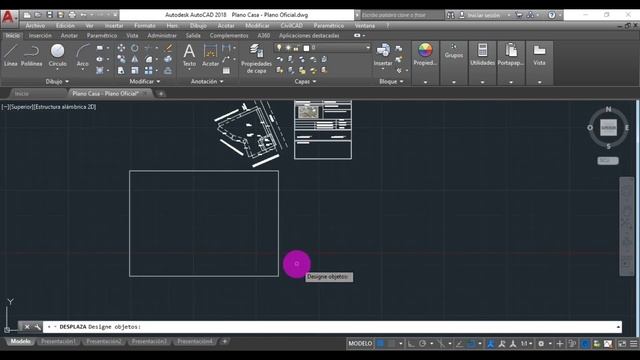Expand the Anotación panel dropdown
640x360 pixels.
[x=207, y=82]
